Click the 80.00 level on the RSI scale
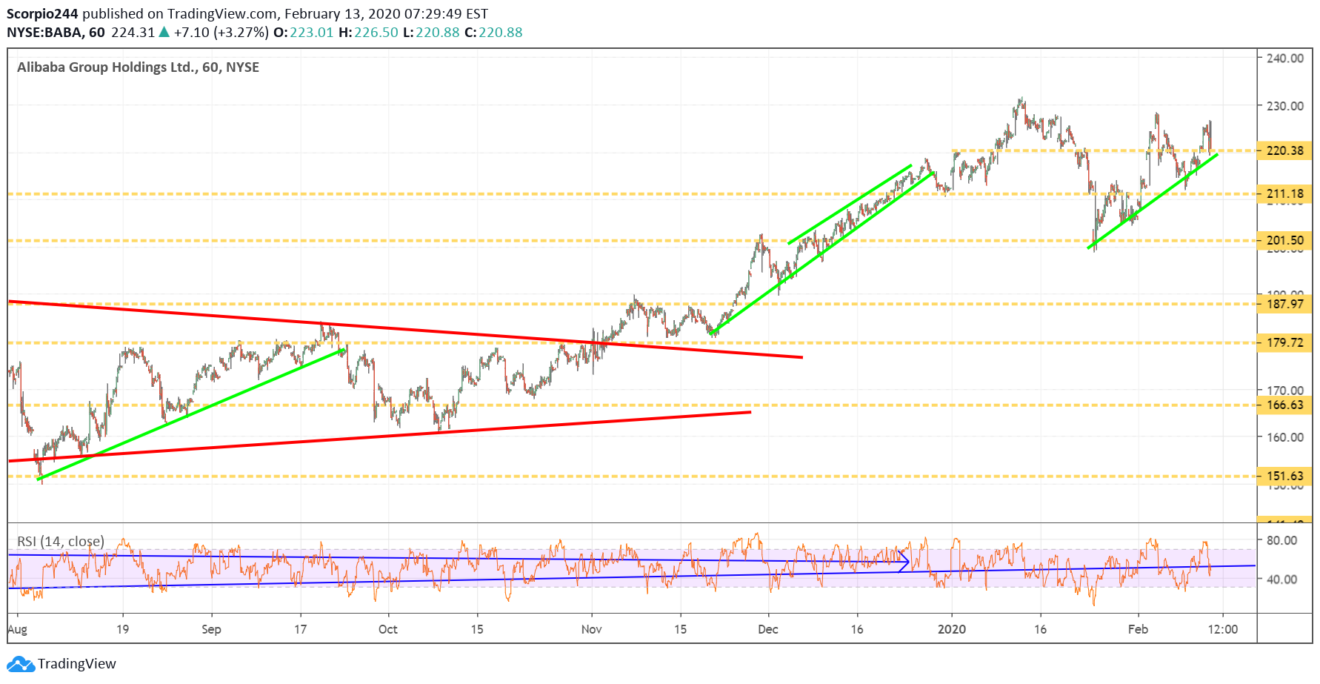The height and width of the screenshot is (684, 1320). click(1283, 540)
